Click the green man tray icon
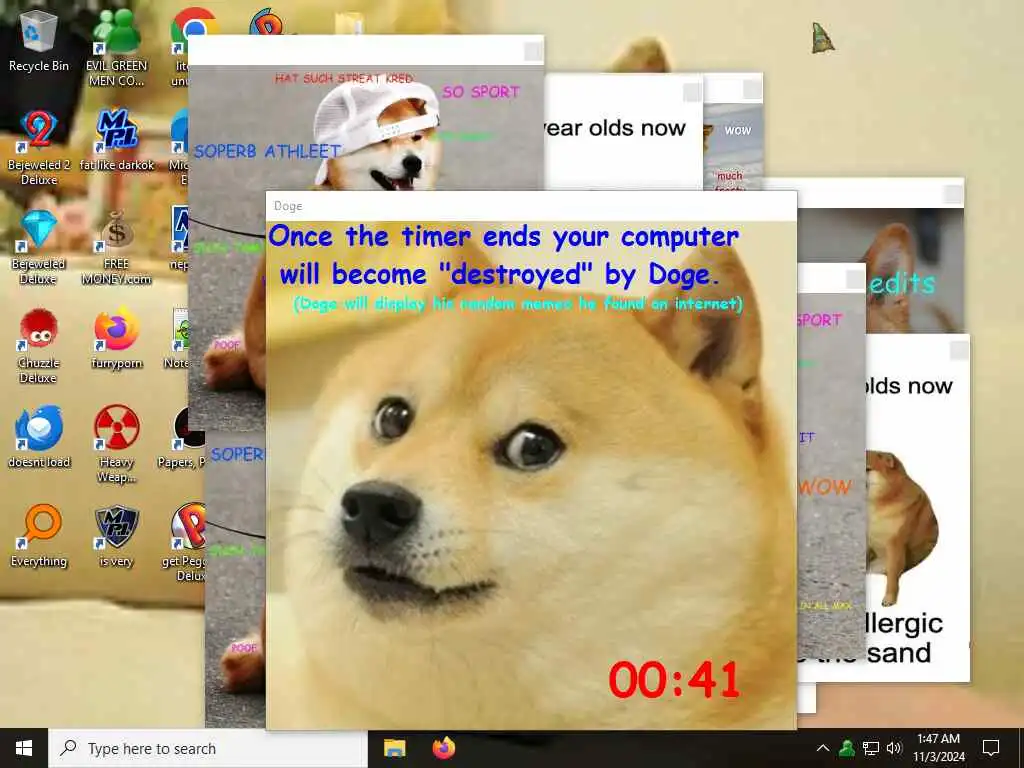Screen dimensions: 1024x768 click(847, 748)
